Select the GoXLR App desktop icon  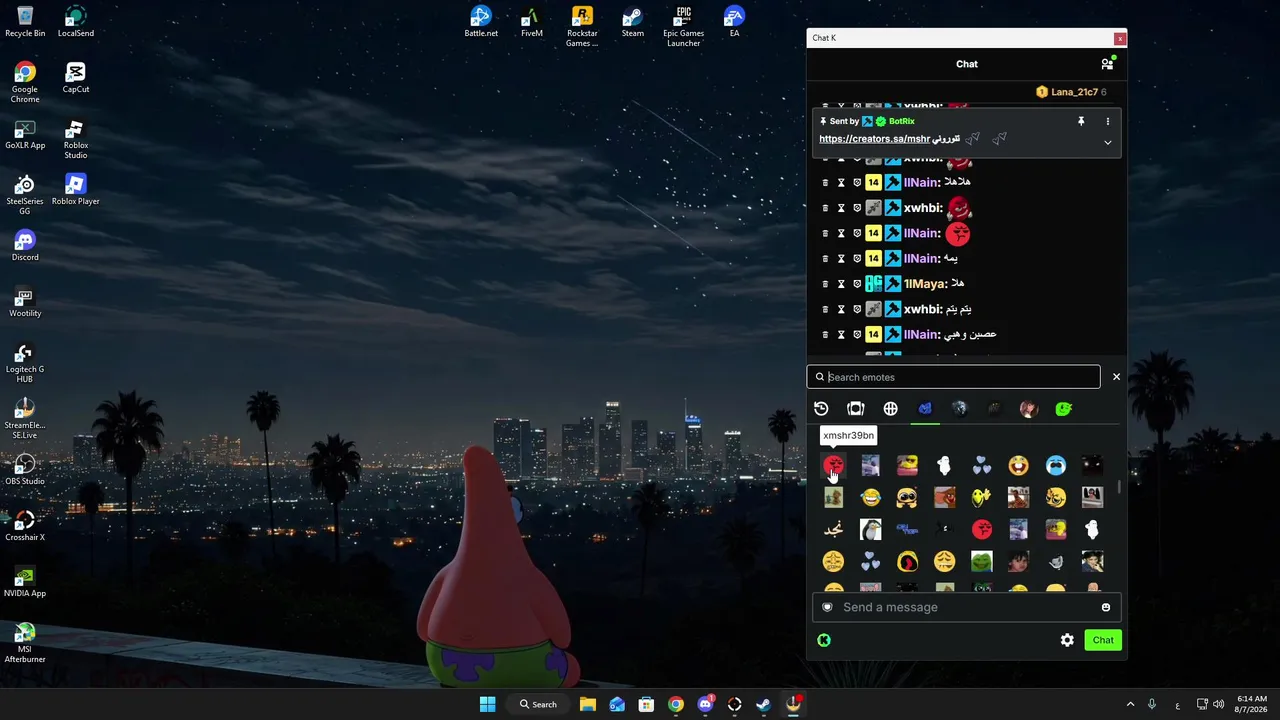tap(25, 134)
